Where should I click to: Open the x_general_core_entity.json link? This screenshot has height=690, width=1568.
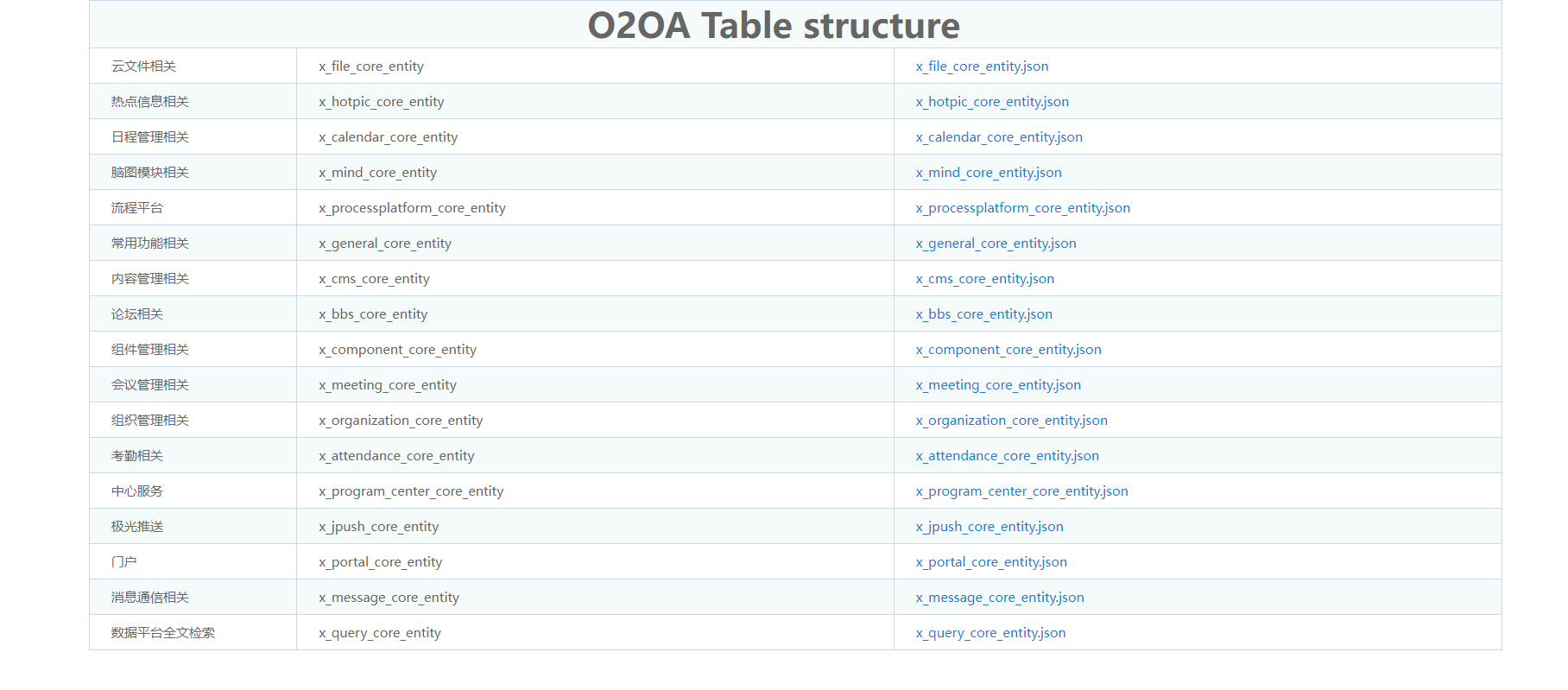coord(996,244)
